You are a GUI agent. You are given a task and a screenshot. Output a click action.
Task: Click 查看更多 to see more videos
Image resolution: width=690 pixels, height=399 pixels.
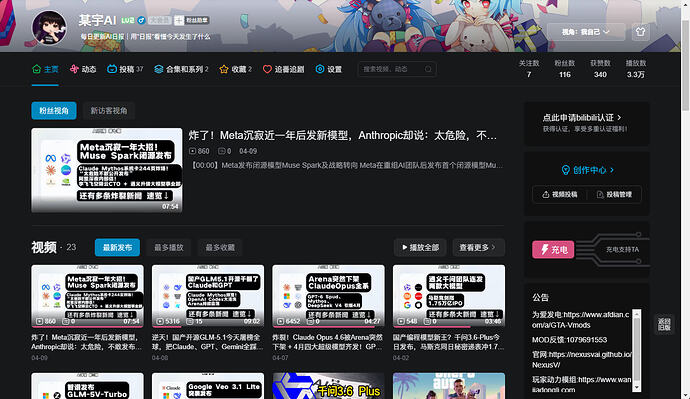(x=478, y=248)
